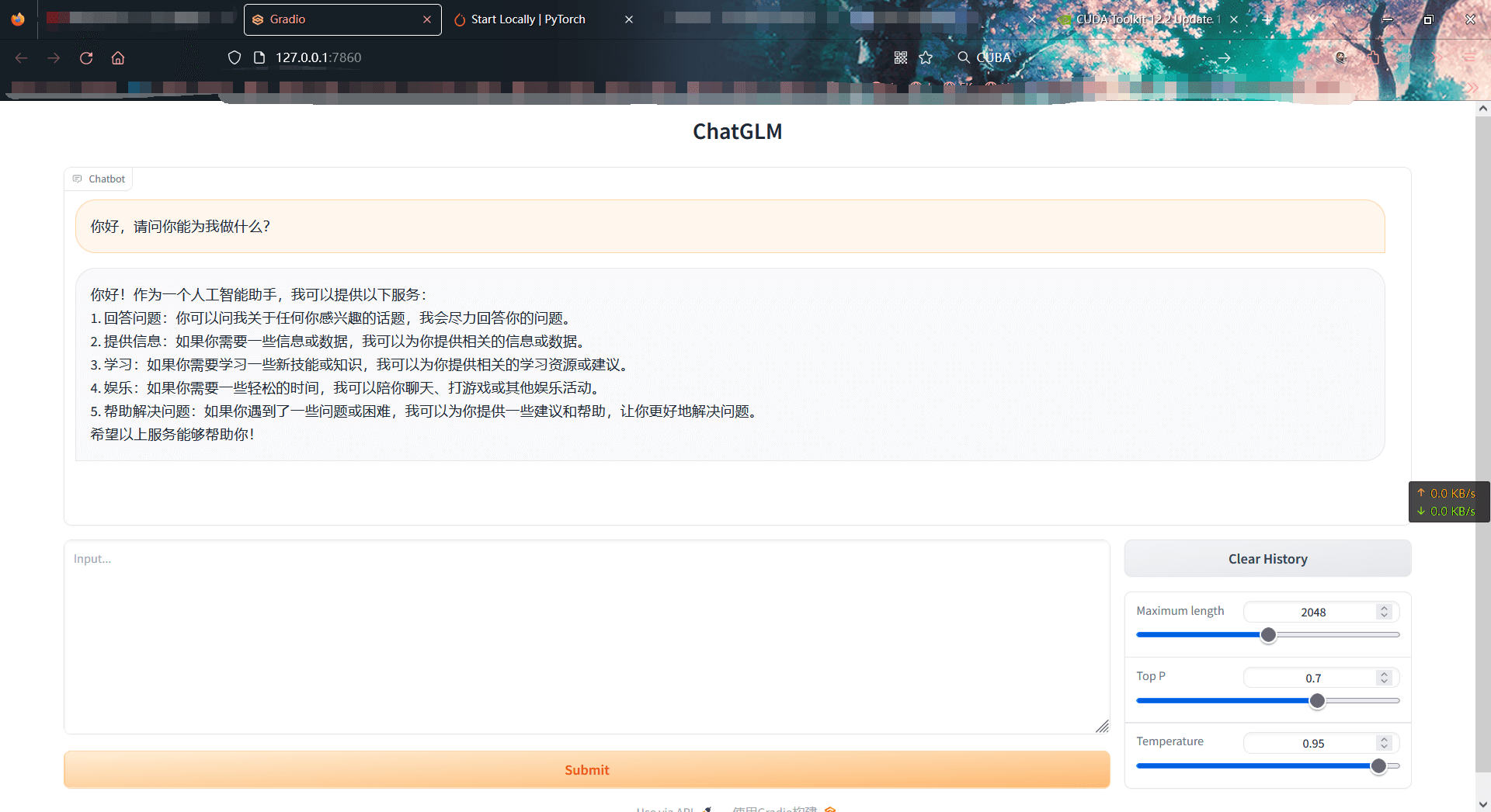Click the Maximum length label
The height and width of the screenshot is (812, 1491).
coord(1180,611)
